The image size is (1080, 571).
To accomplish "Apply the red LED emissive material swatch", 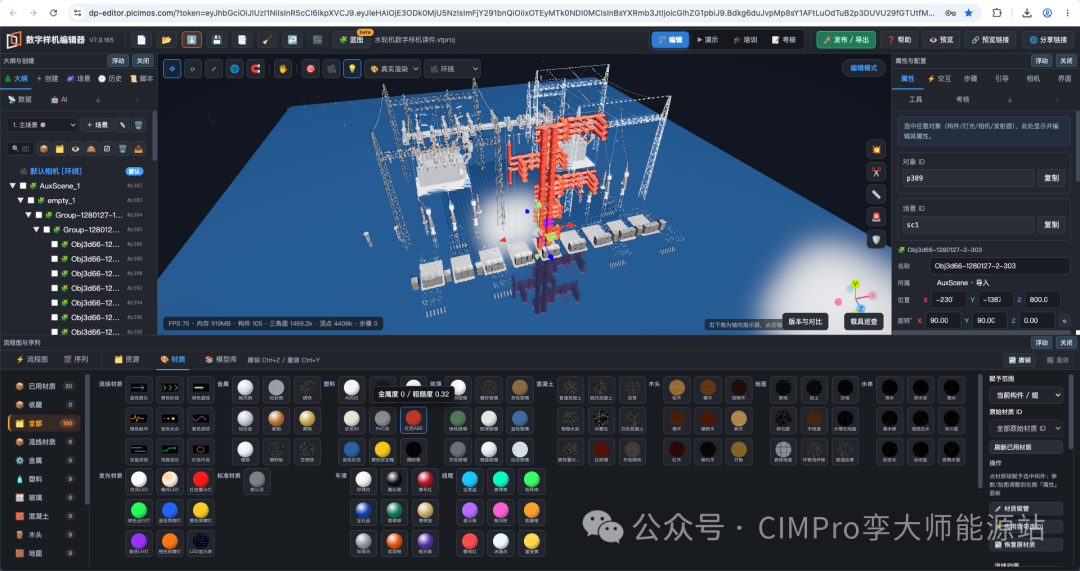I will point(200,480).
